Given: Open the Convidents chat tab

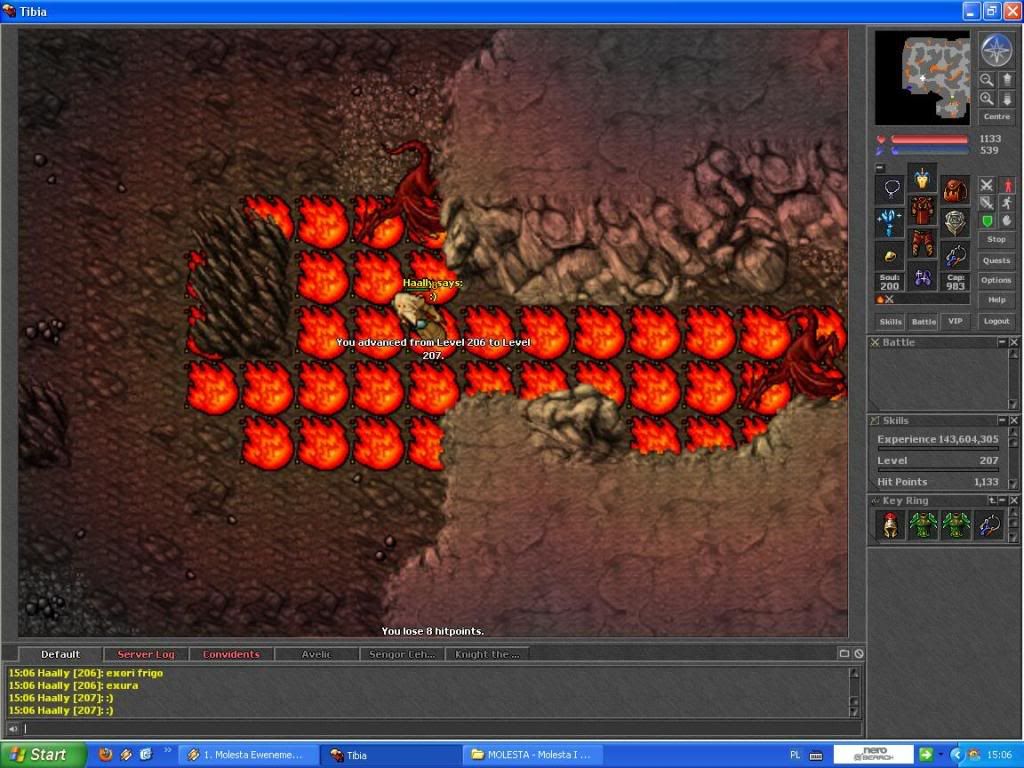Looking at the screenshot, I should (x=231, y=654).
